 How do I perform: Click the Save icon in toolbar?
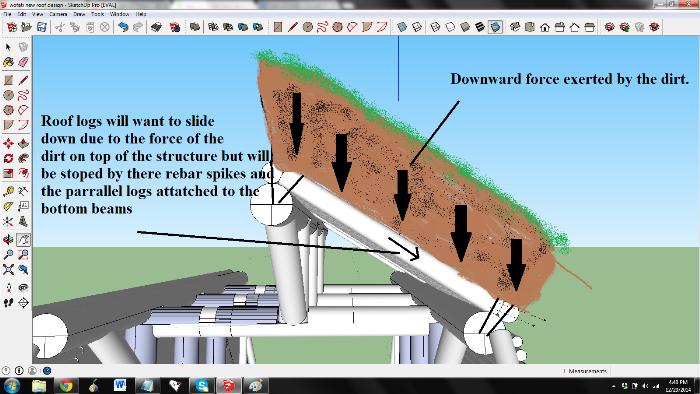(x=42, y=27)
